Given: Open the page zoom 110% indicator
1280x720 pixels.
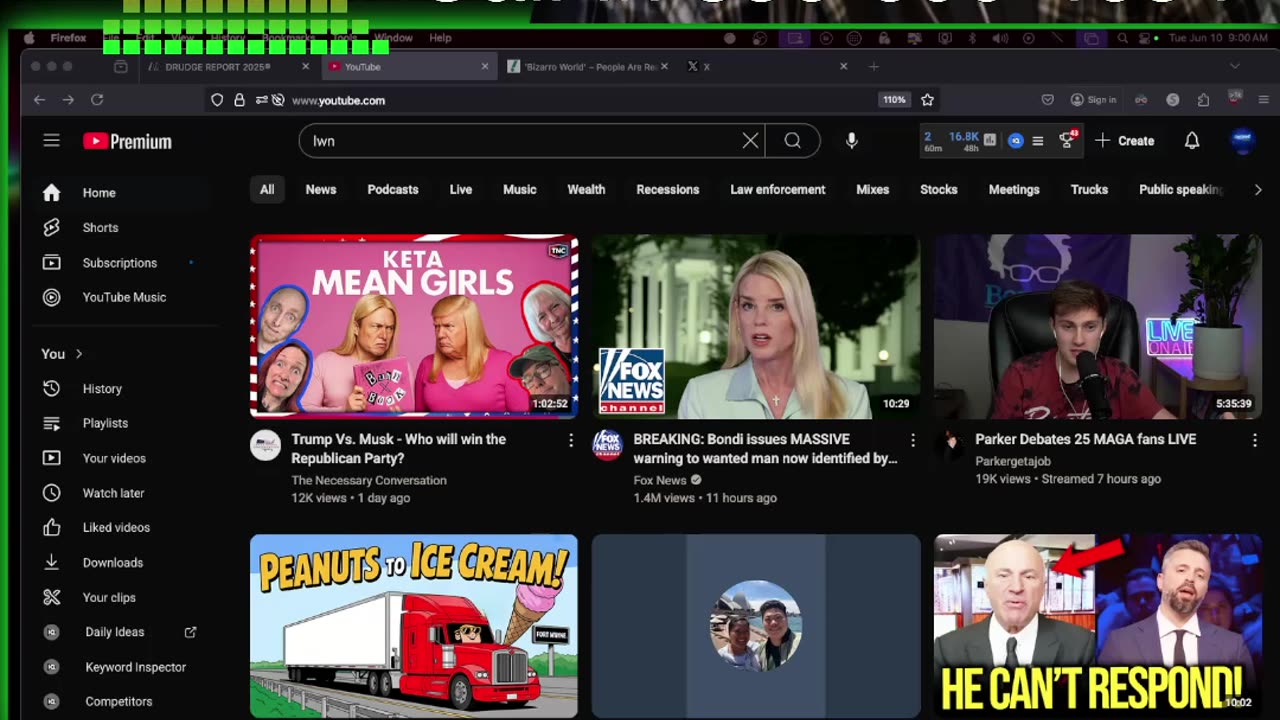Looking at the screenshot, I should (893, 100).
